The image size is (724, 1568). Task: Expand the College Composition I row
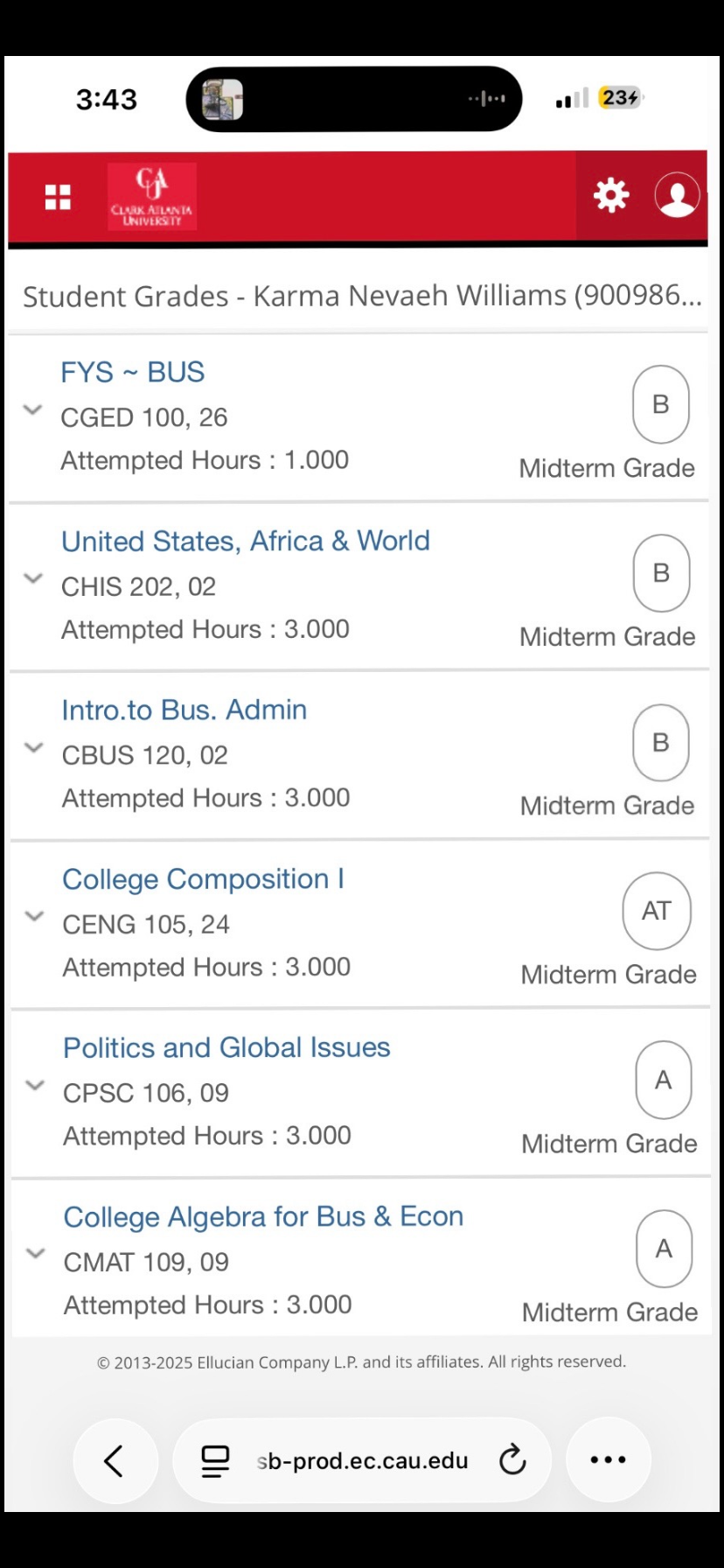tap(34, 916)
